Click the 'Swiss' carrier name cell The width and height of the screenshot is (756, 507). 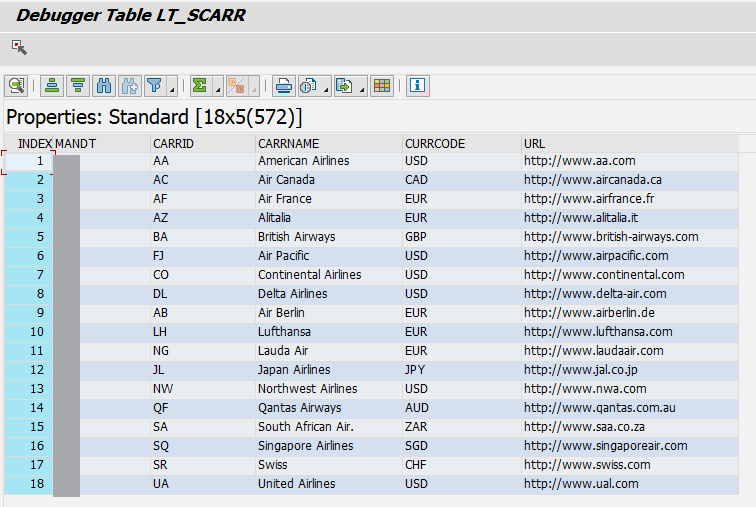click(329, 465)
